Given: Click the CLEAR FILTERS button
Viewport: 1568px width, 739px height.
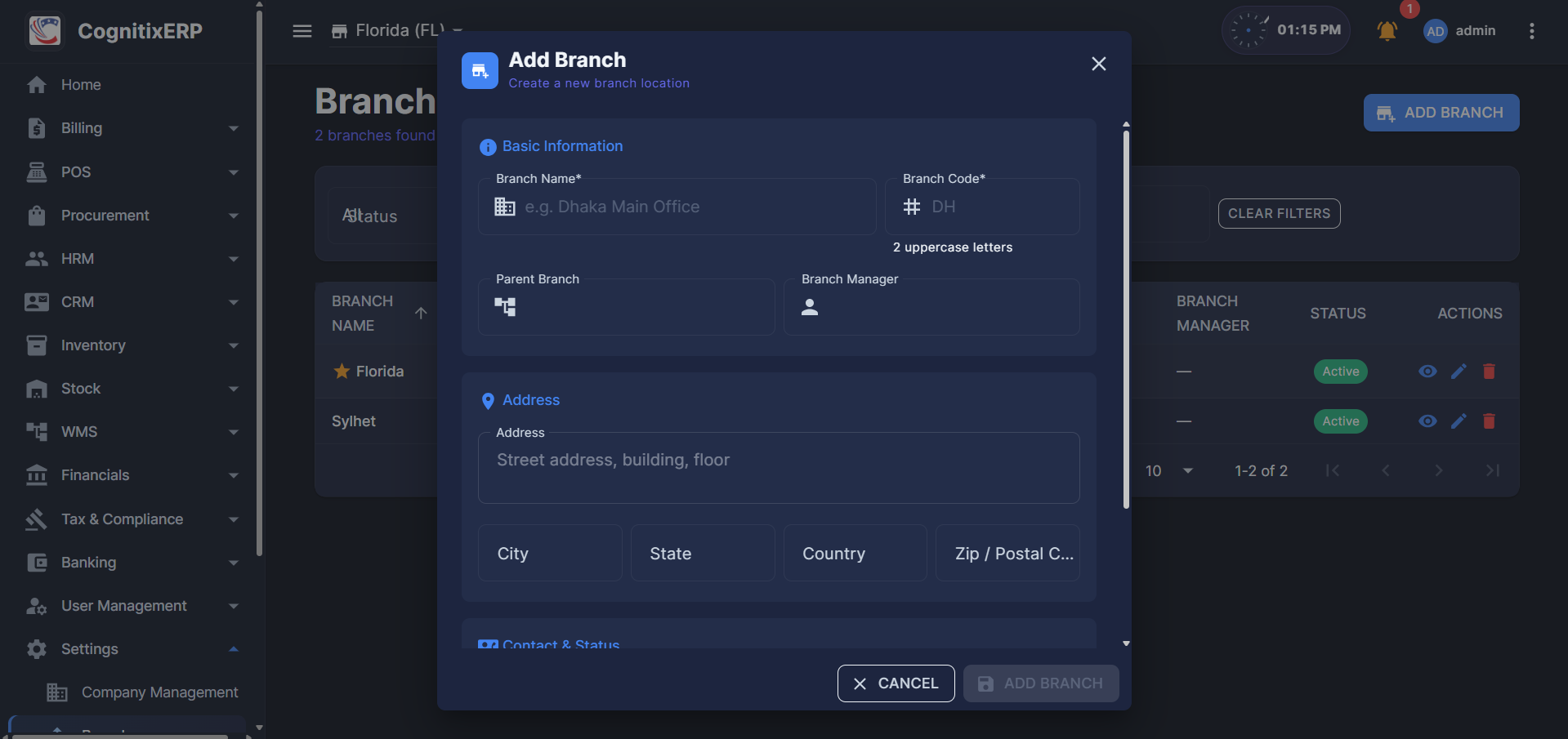Looking at the screenshot, I should point(1279,214).
